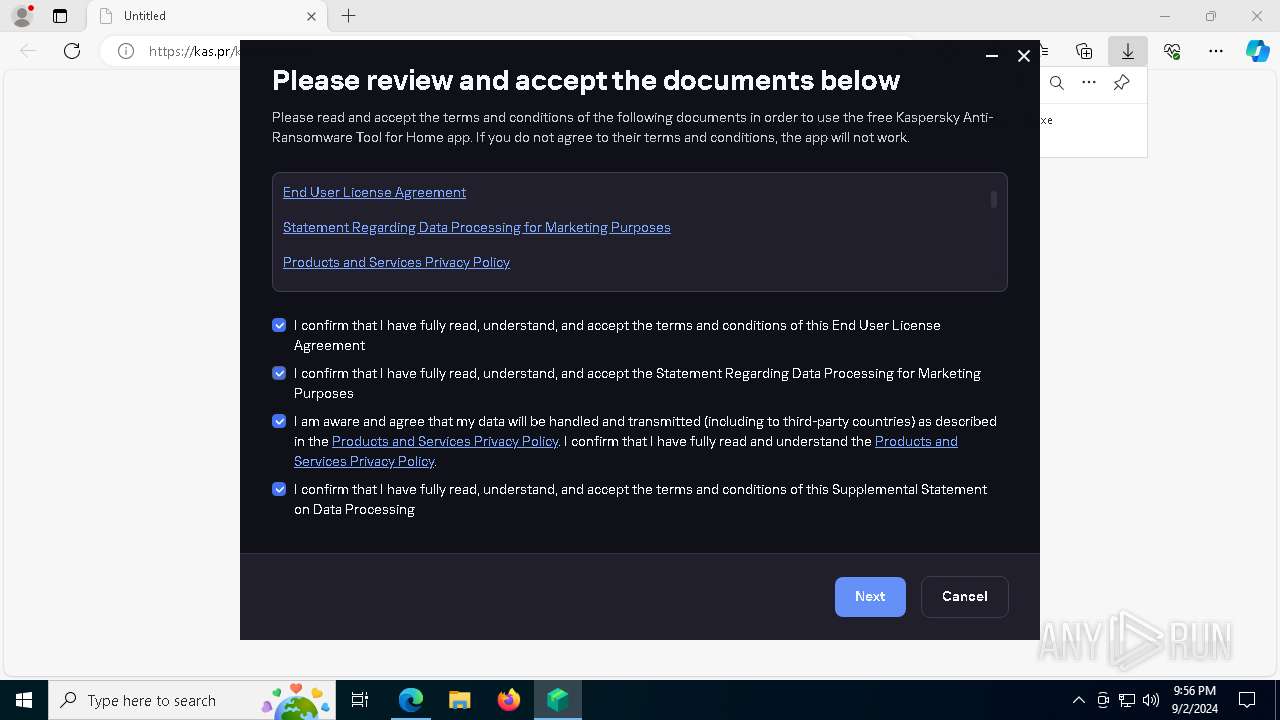Uncheck End User License Agreement confirmation
1280x720 pixels.
(x=279, y=325)
